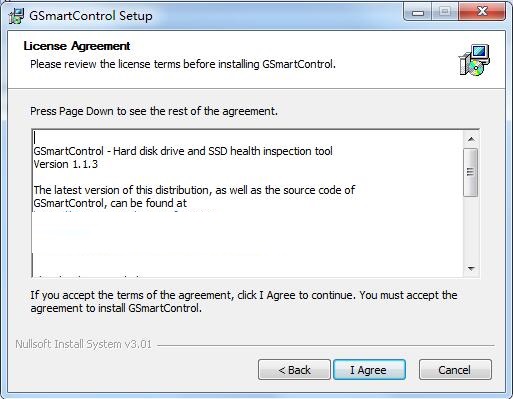Click inside the license agreement text box
Viewport: 513px width, 399px height.
248,203
